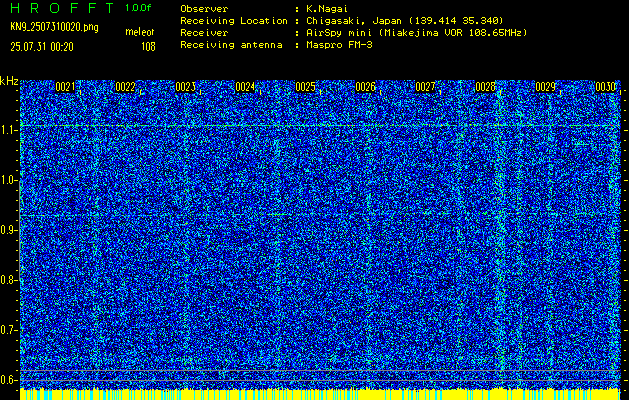
Task: Click the 1.1 frequency axis label
Action: [9, 130]
